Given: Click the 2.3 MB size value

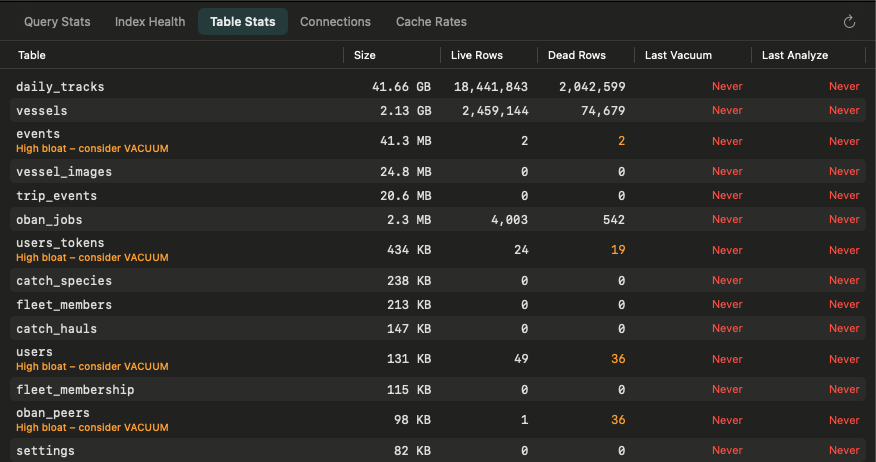Looking at the screenshot, I should pyautogui.click(x=409, y=220).
